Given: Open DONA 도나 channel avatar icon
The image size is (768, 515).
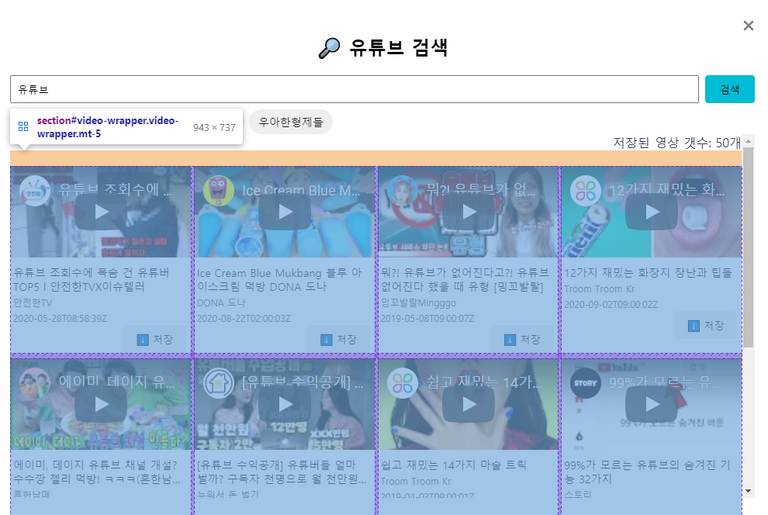Looking at the screenshot, I should tap(218, 191).
